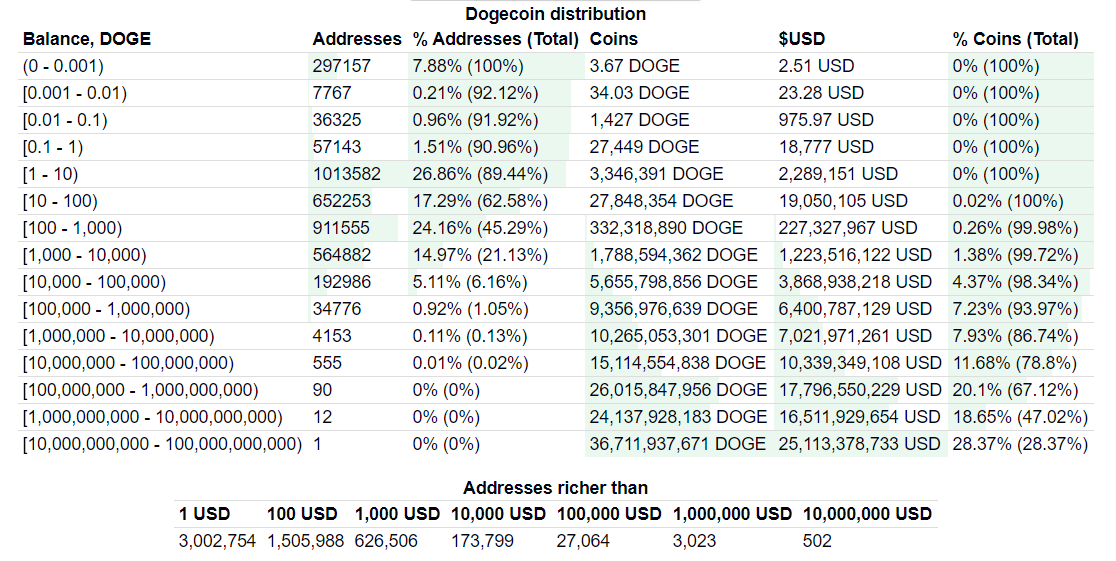
Task: Click the '10,000,000 USD' threshold header
Action: pyautogui.click(x=868, y=514)
